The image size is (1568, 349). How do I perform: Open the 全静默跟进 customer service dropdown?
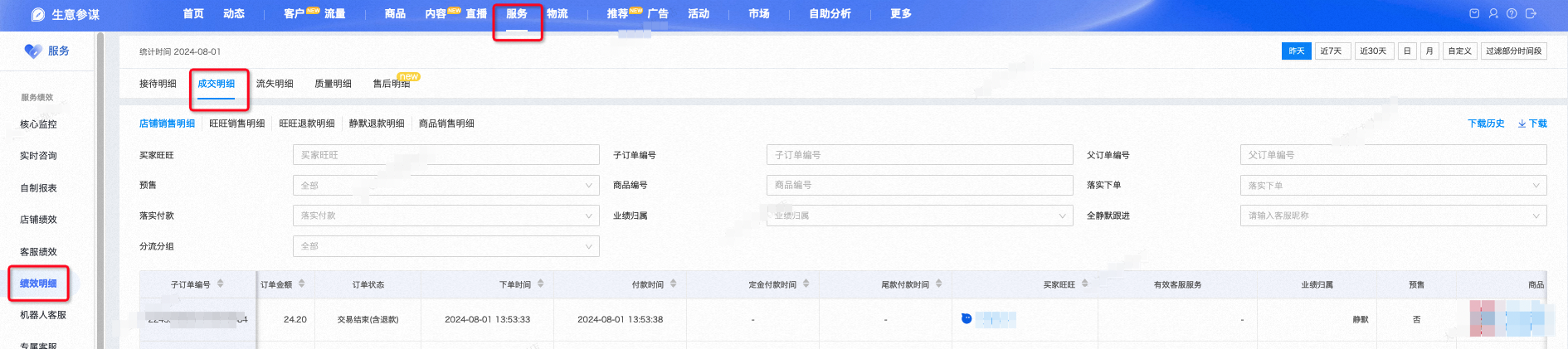(x=1394, y=216)
